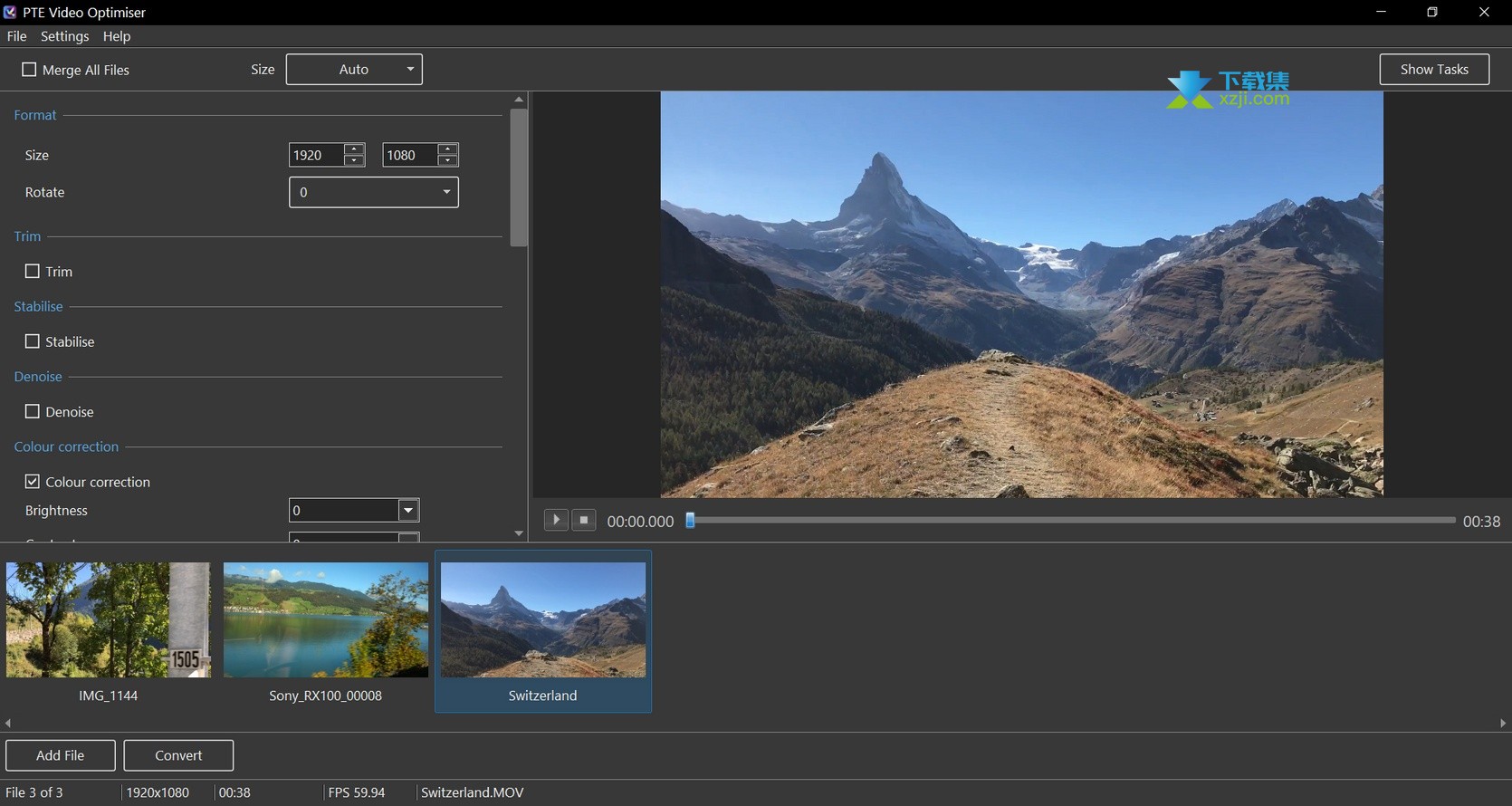The image size is (1512, 806).
Task: Click the Rotate label
Action: 45,192
